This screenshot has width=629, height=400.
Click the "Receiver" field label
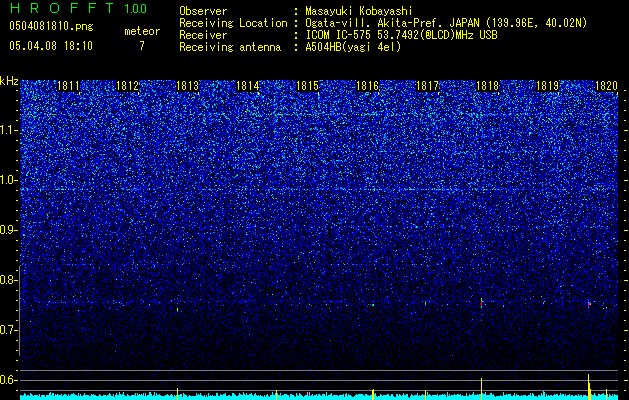tap(203, 35)
